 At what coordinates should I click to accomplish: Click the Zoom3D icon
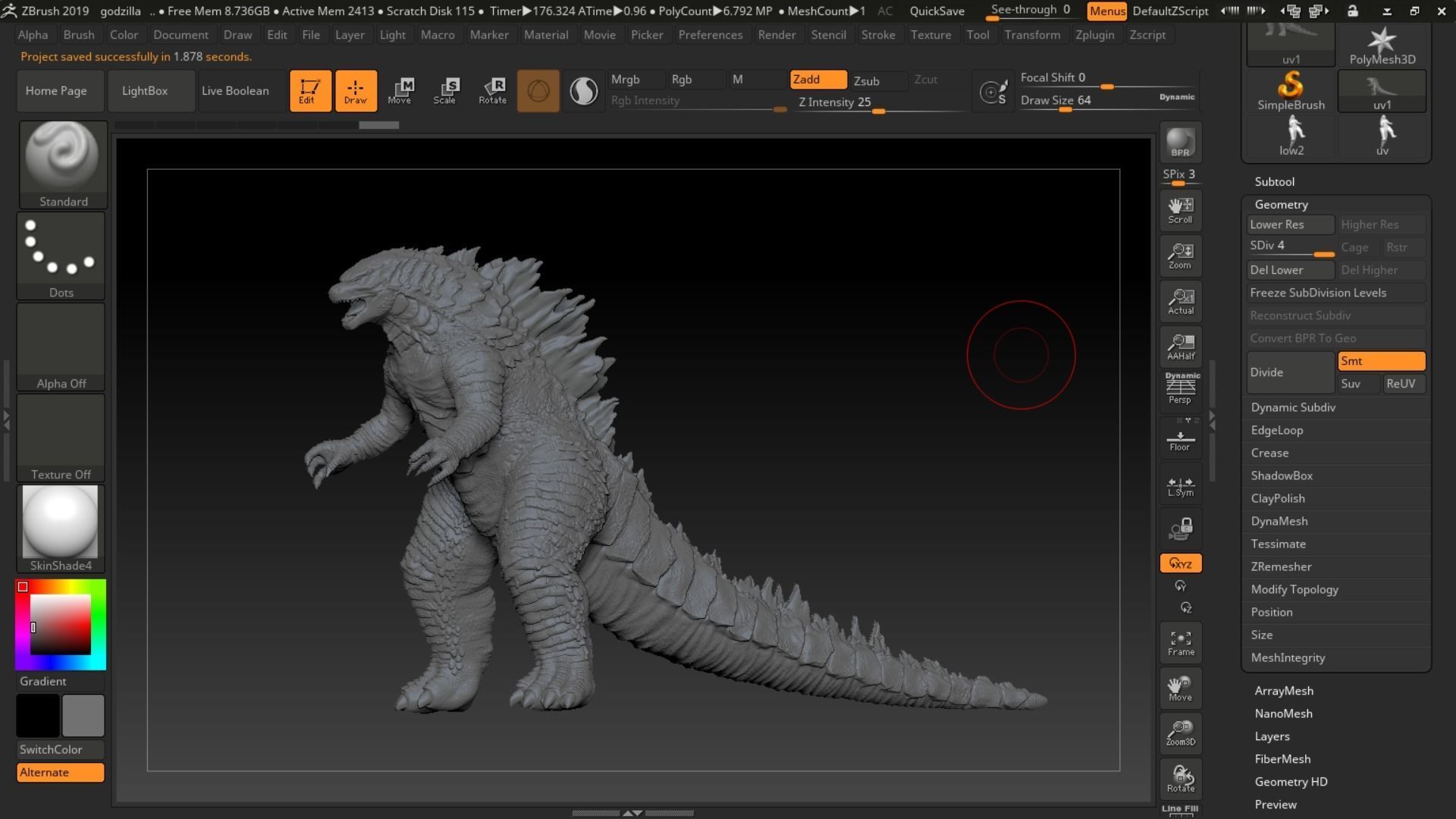click(1181, 733)
